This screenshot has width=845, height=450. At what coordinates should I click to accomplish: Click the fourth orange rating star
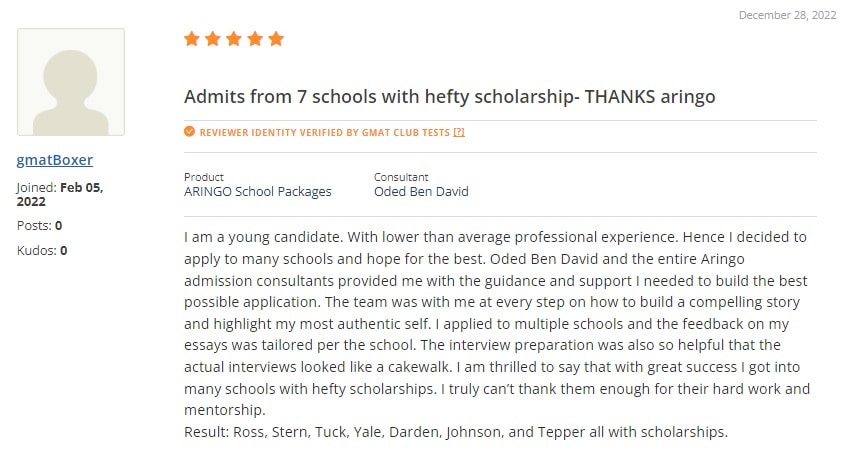point(255,39)
